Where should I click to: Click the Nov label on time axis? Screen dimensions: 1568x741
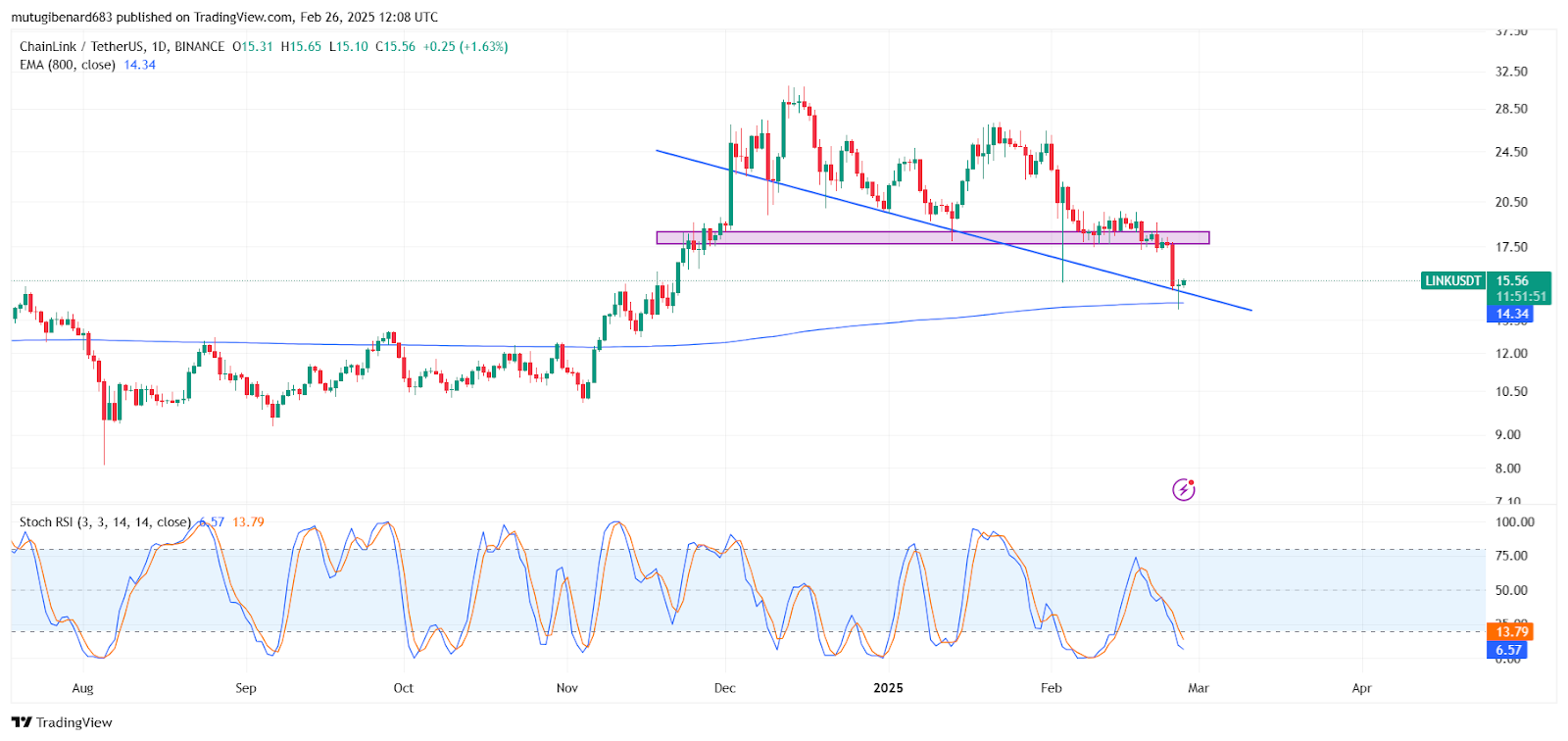pos(566,688)
